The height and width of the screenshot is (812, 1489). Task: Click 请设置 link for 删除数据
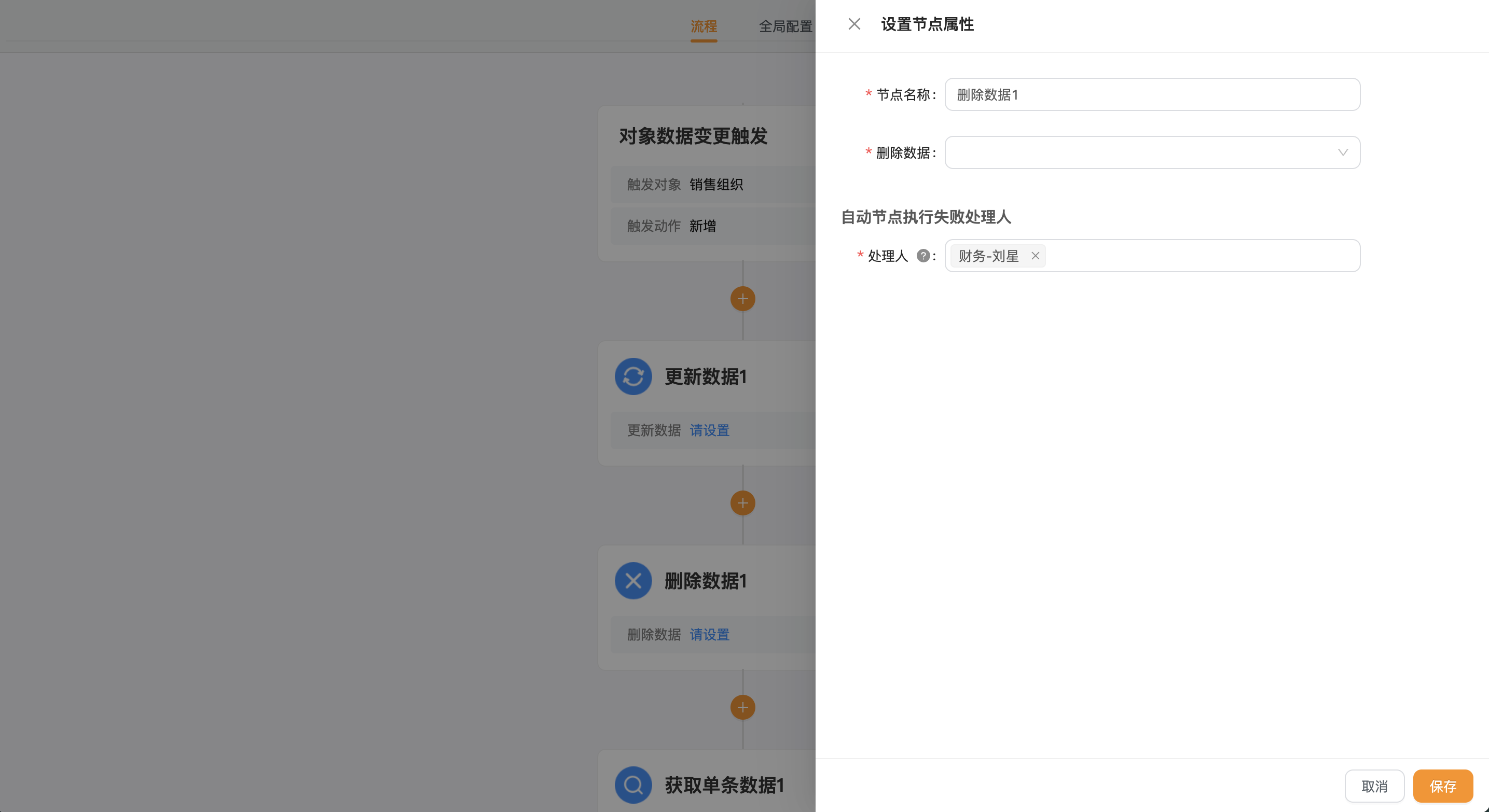[709, 635]
